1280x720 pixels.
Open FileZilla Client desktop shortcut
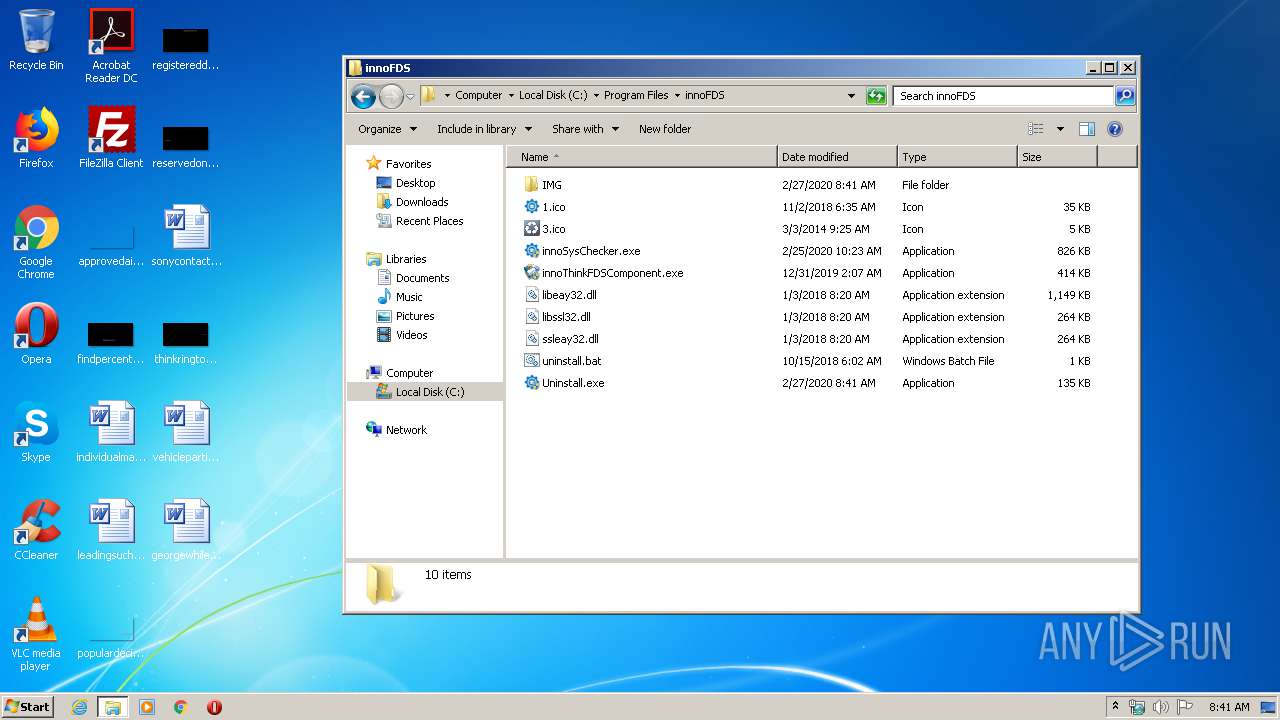coord(111,139)
